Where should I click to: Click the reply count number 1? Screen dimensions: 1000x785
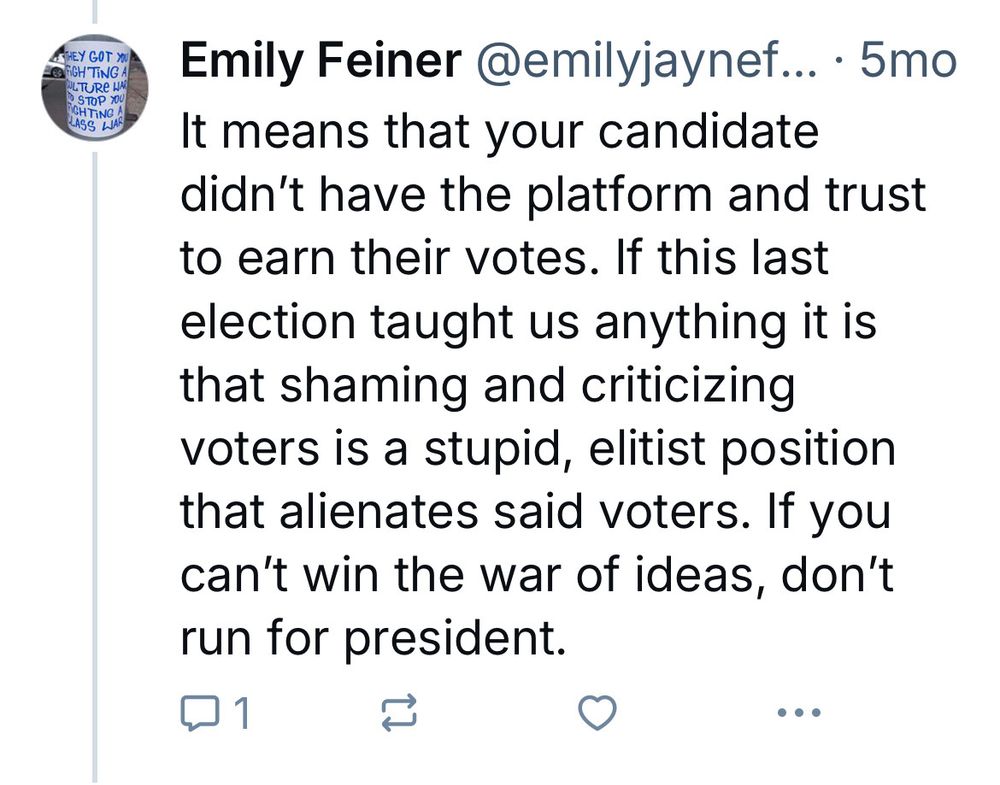coord(241,713)
